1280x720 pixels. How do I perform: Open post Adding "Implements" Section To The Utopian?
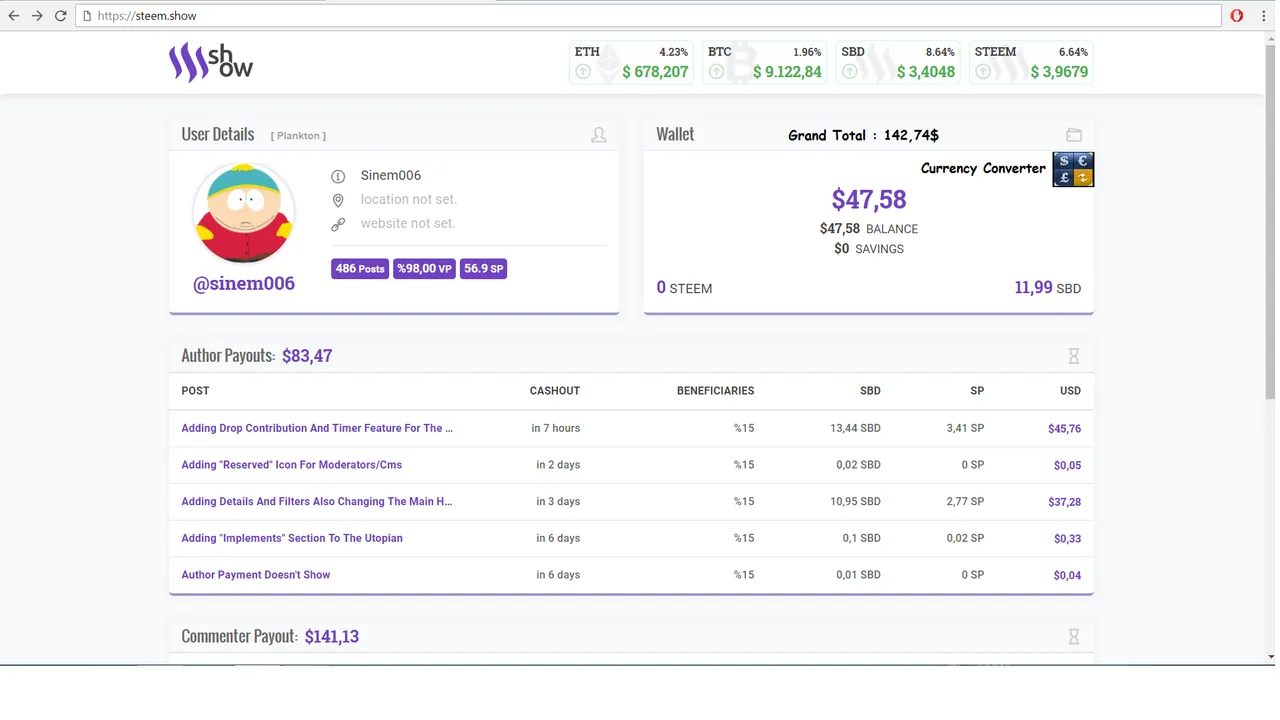click(292, 538)
